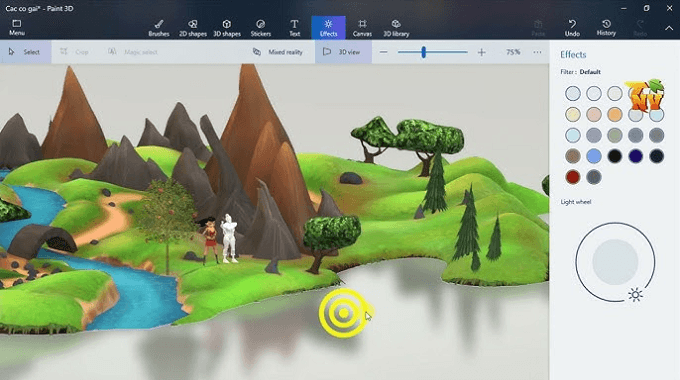Click the "Effects" panel heading

[573, 55]
